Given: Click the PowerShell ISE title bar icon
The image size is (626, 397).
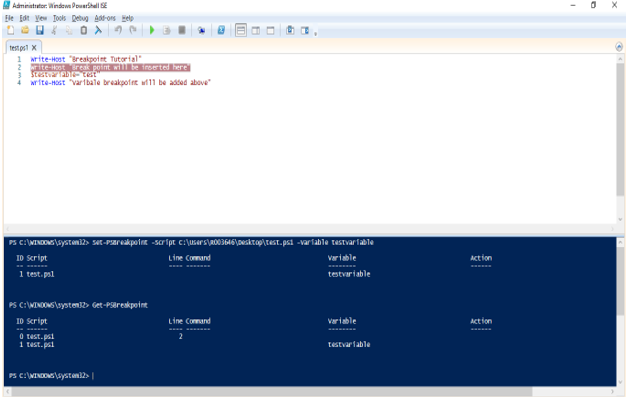Looking at the screenshot, I should [x=6, y=5].
